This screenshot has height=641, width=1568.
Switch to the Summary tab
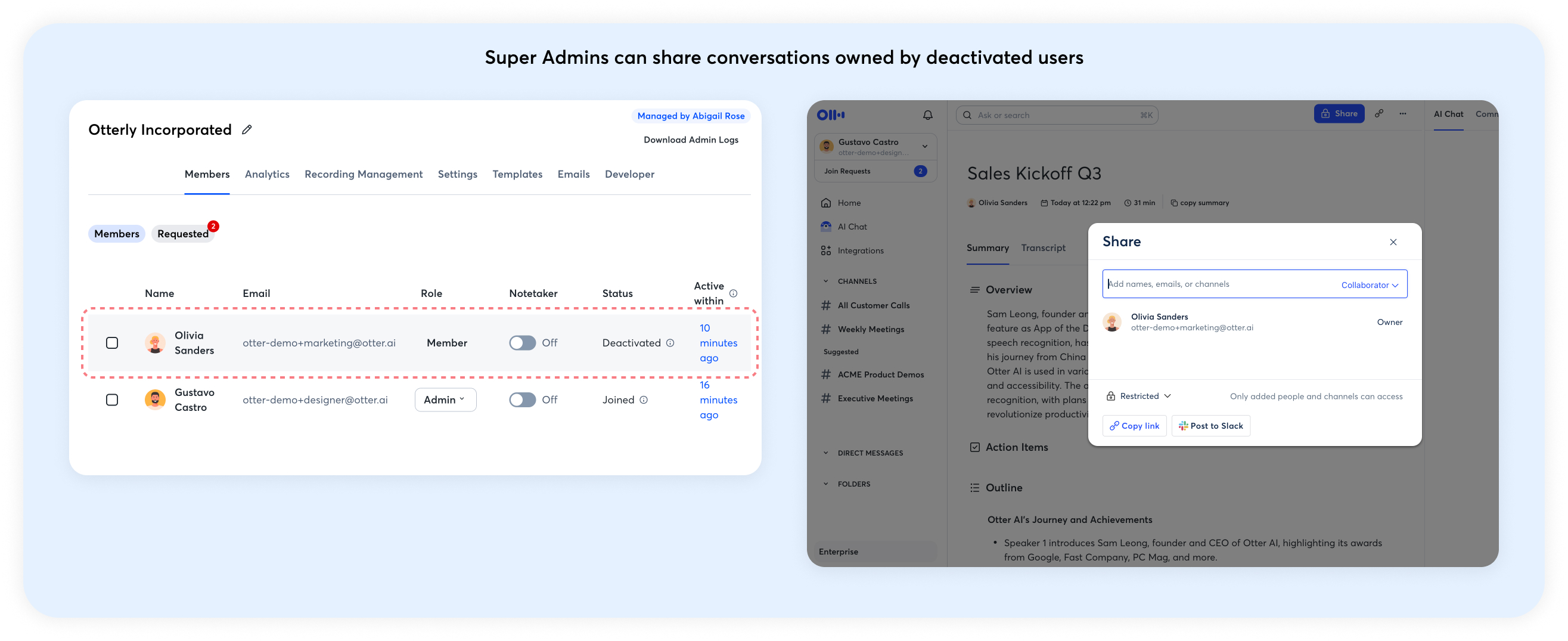point(988,248)
